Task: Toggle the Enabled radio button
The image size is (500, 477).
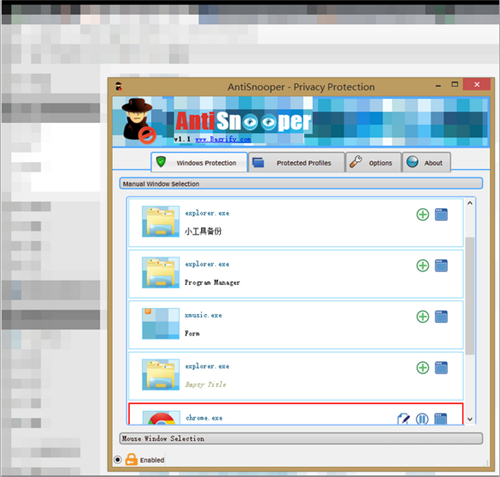Action: (x=117, y=460)
